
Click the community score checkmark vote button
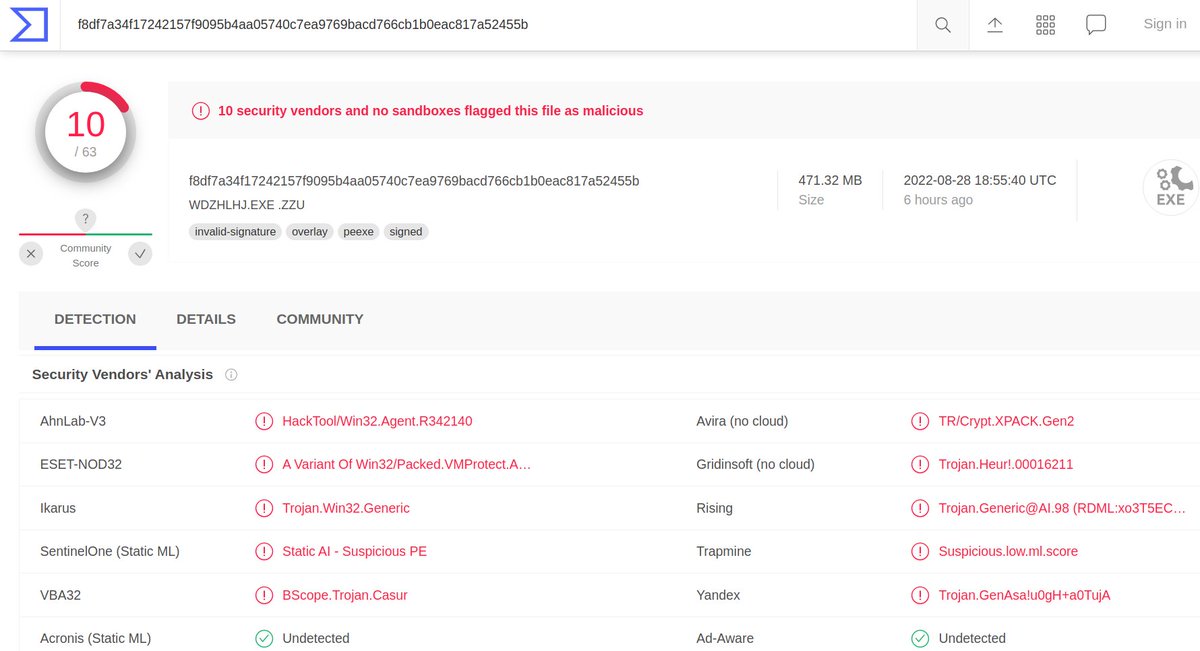141,254
